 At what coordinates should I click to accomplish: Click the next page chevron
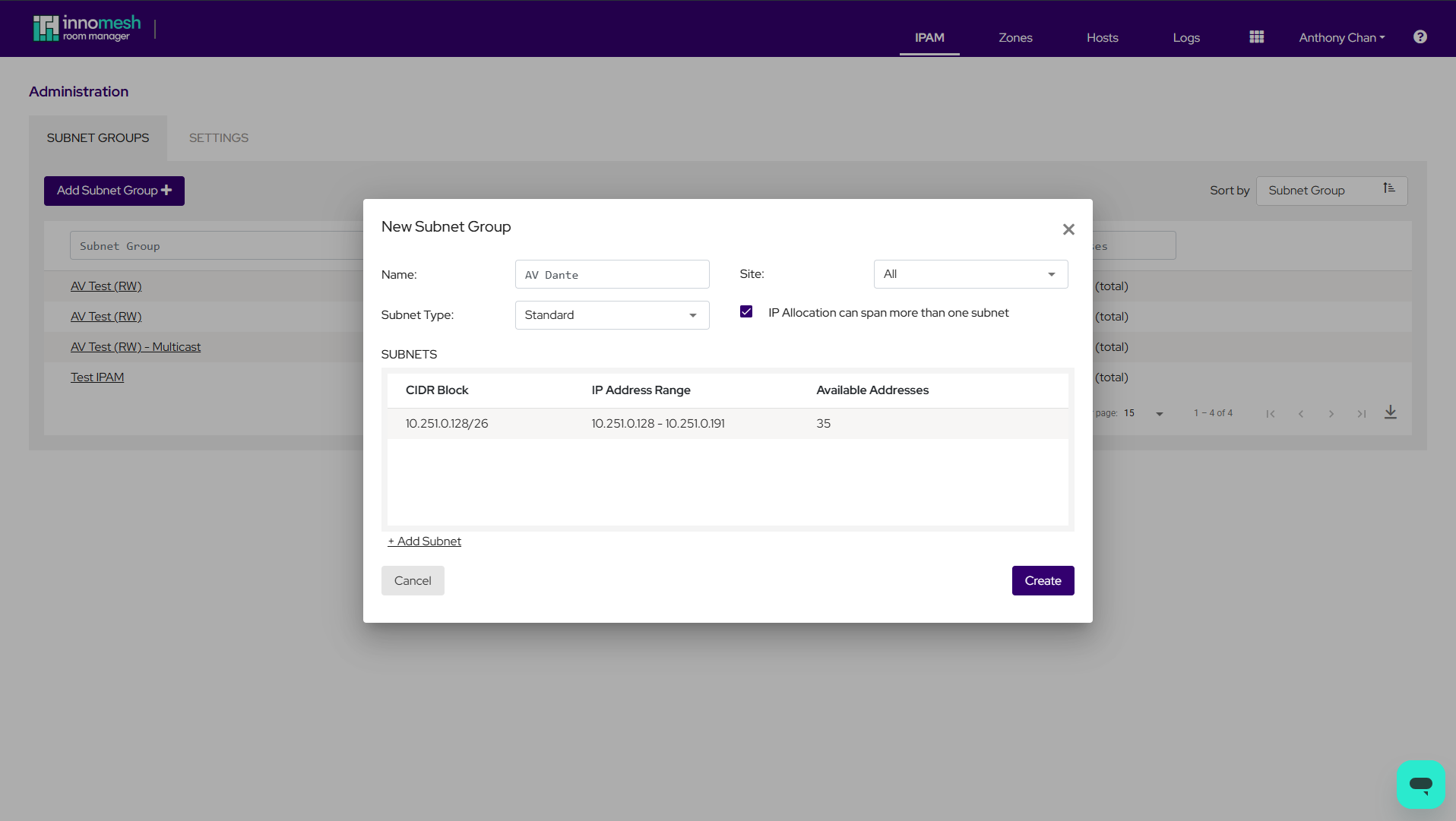tap(1331, 414)
